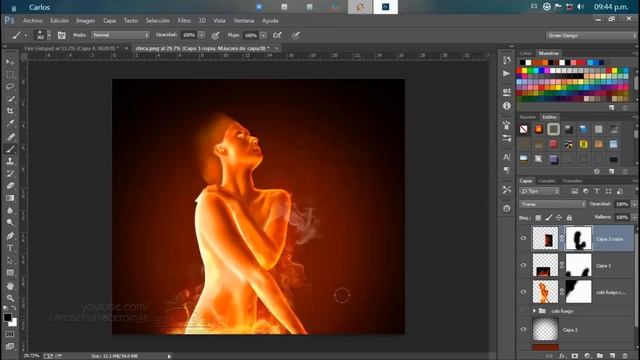Select the Zoom tool in the toolbox
The image size is (640, 360).
(x=10, y=298)
